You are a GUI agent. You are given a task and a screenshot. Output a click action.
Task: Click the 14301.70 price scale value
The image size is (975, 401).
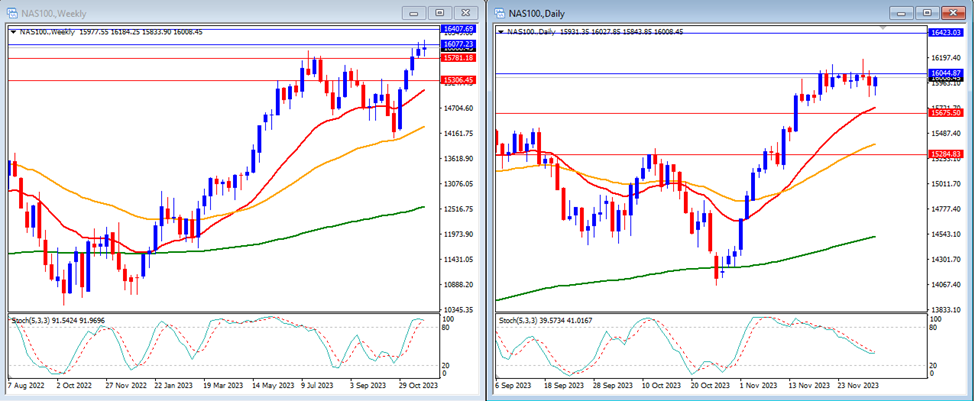pyautogui.click(x=945, y=259)
